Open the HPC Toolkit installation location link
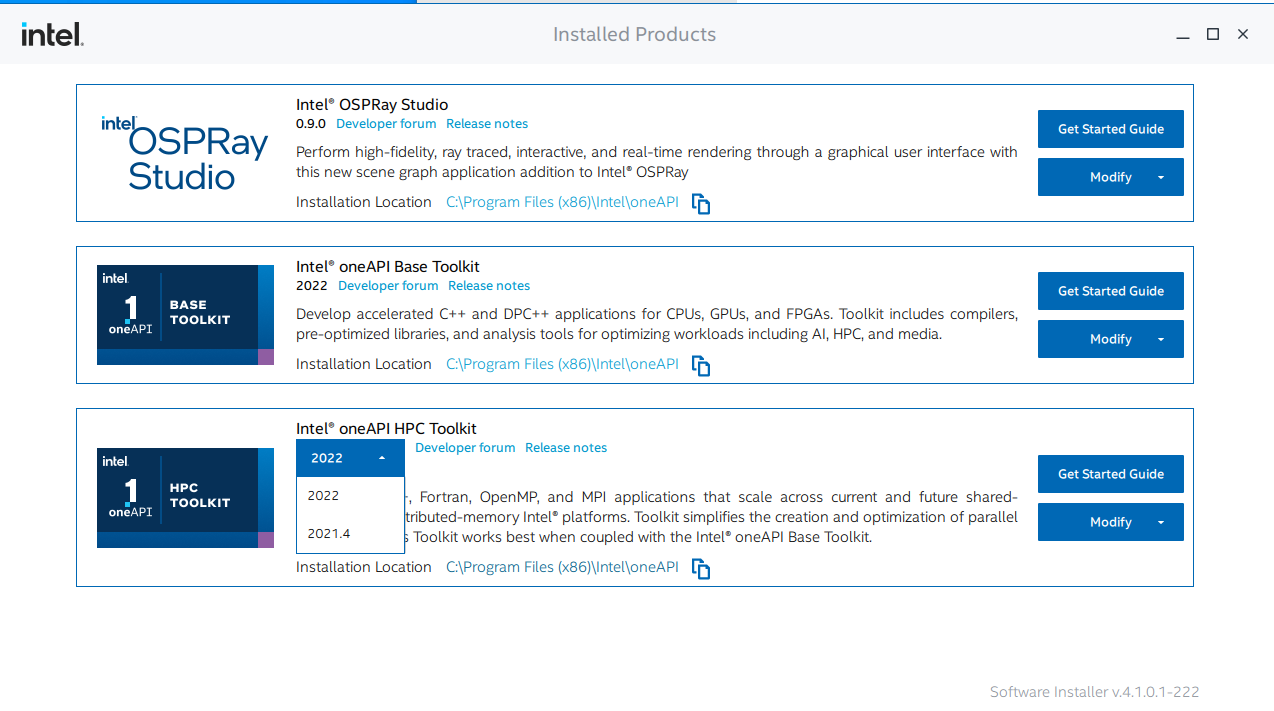The height and width of the screenshot is (711, 1274). point(560,566)
